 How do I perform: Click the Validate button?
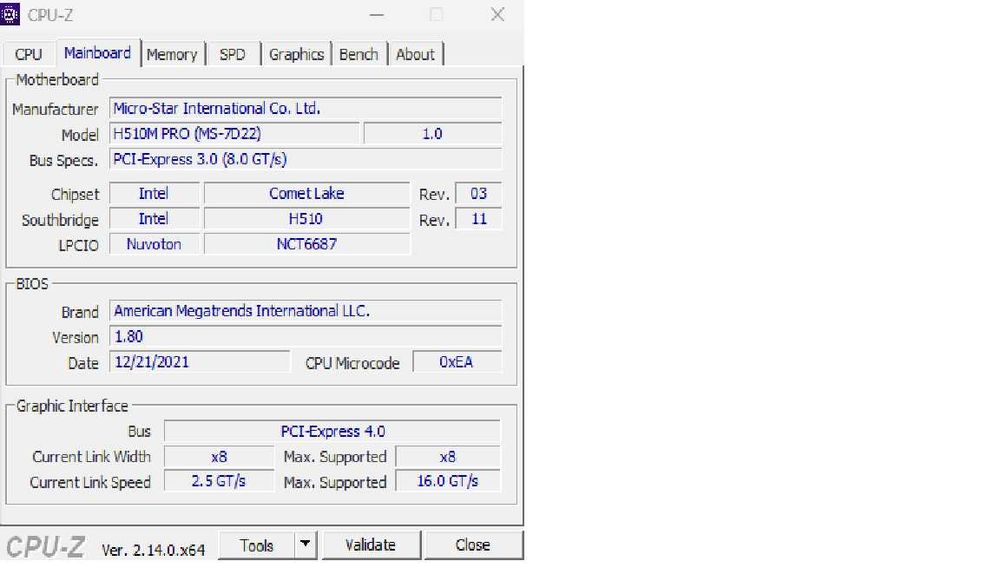(x=371, y=545)
